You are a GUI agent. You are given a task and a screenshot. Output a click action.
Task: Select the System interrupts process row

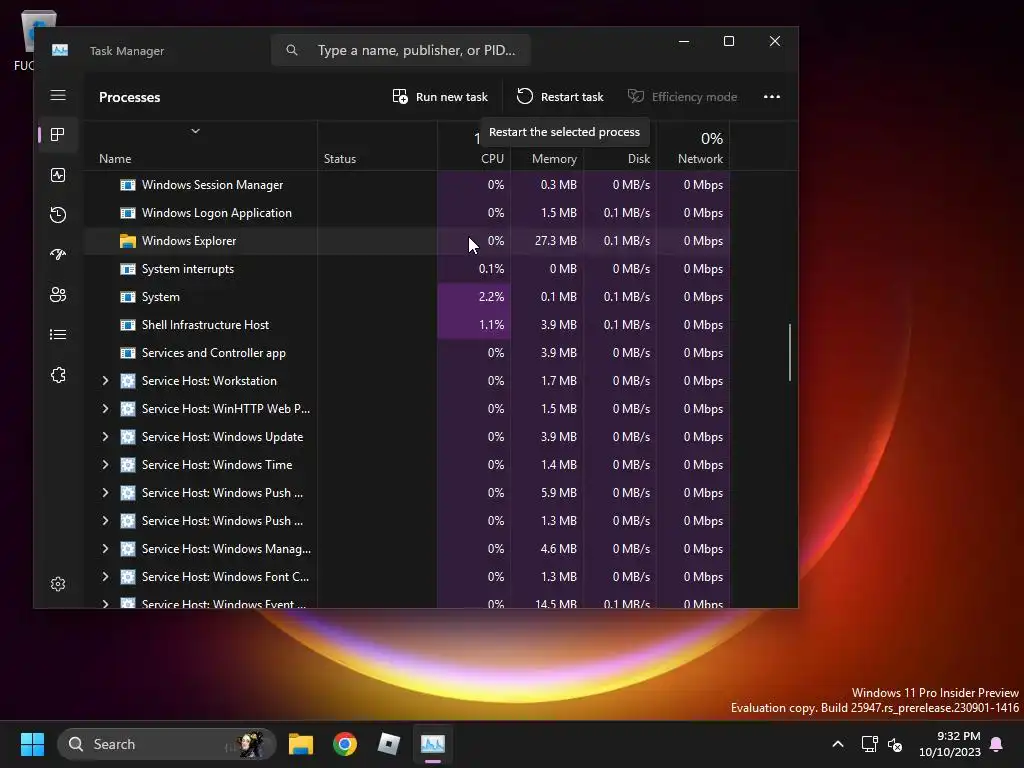click(408, 269)
